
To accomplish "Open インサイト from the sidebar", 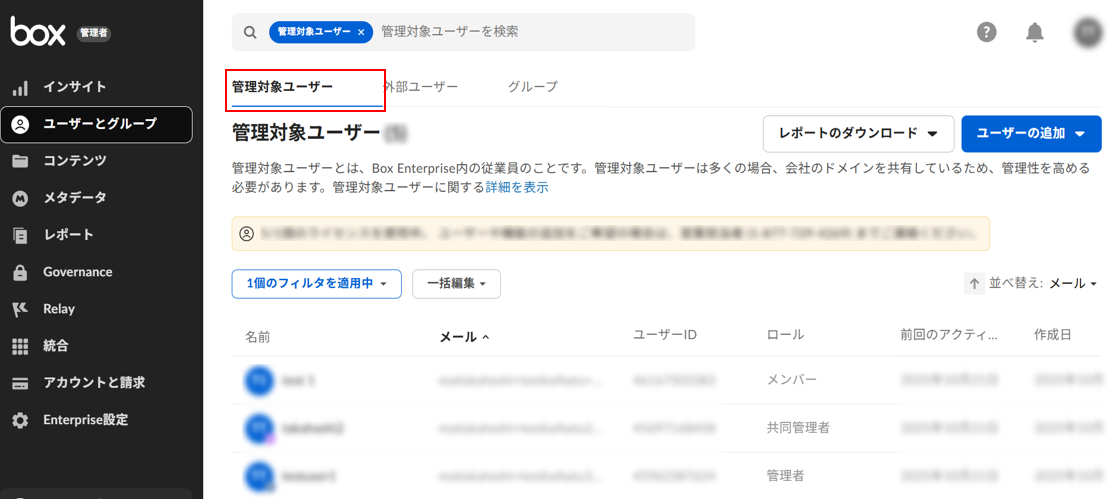I will tap(74, 87).
